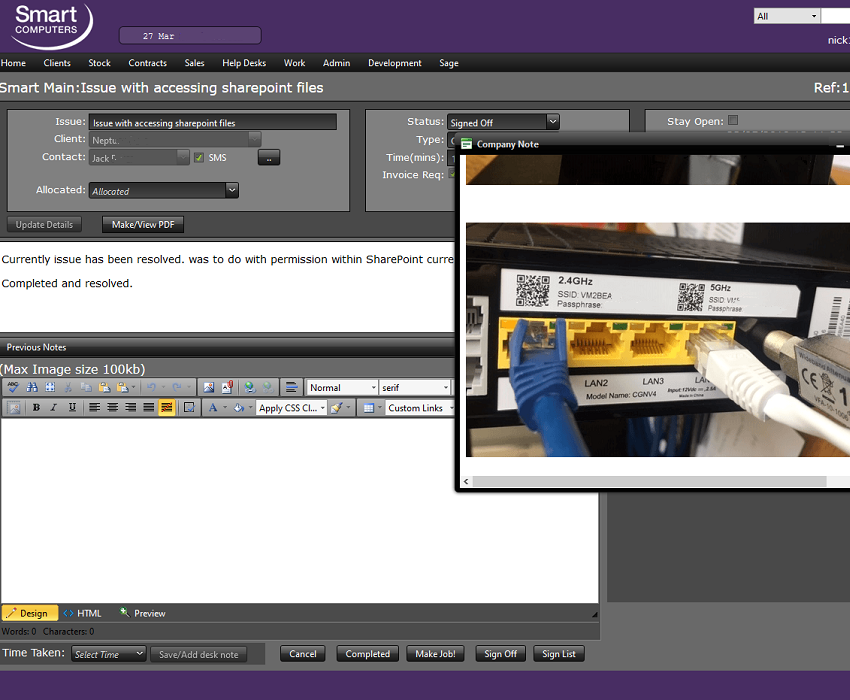This screenshot has width=850, height=700.
Task: Apply Italic formatting in editor toolbar
Action: click(54, 408)
